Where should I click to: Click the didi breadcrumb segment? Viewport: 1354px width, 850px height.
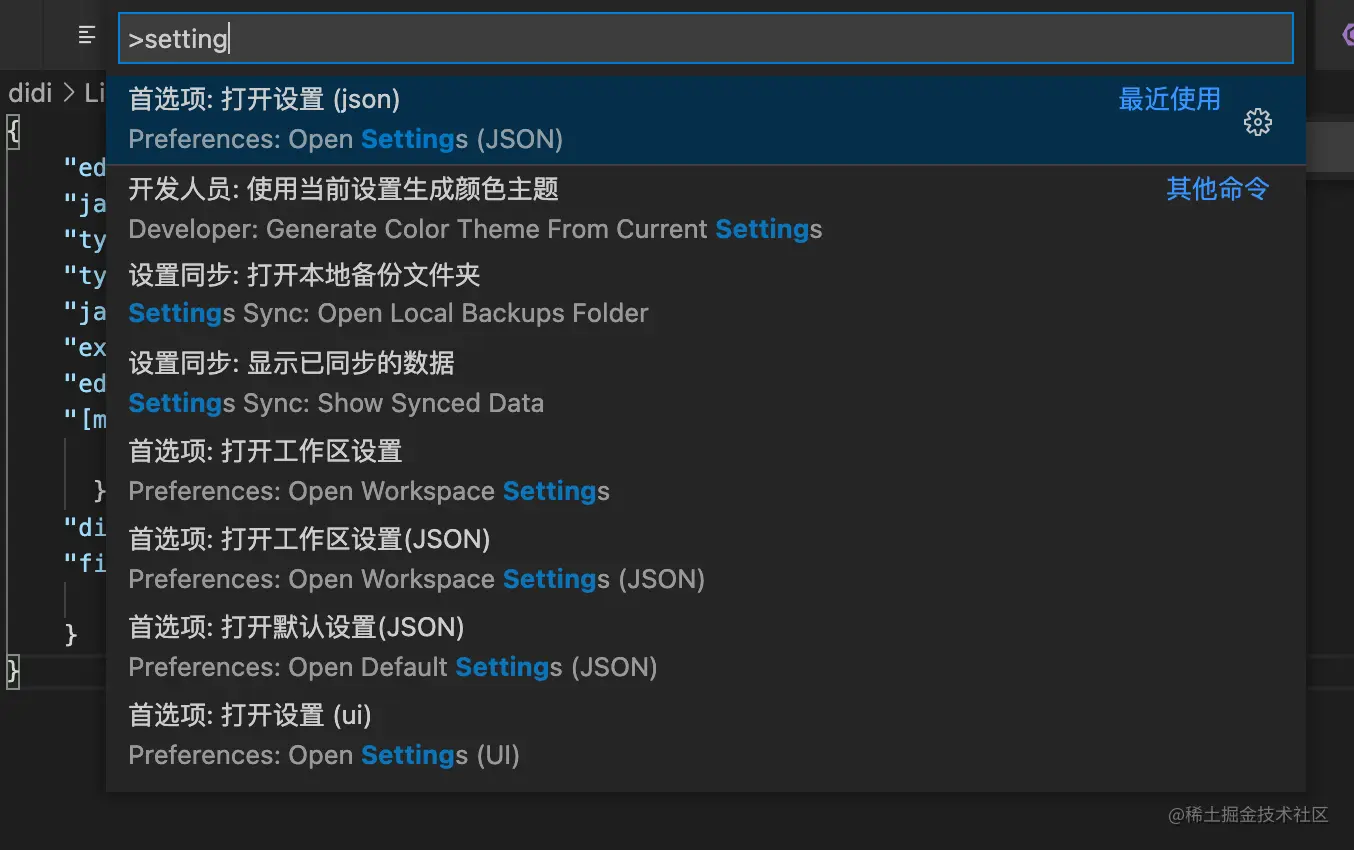30,93
